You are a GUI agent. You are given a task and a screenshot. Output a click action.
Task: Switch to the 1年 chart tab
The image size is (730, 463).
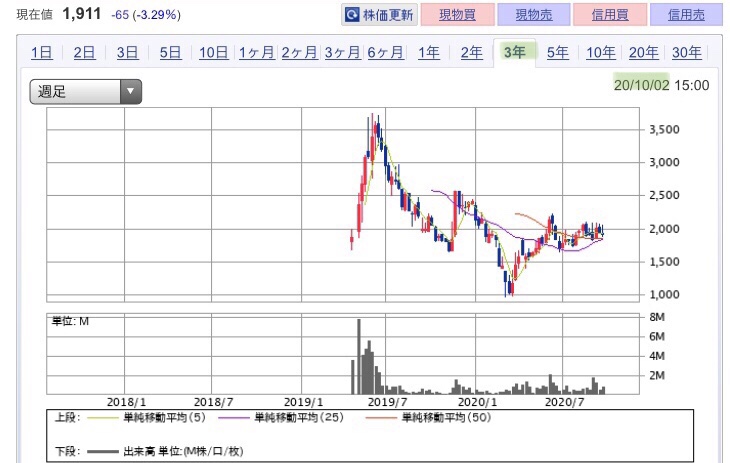coord(429,52)
